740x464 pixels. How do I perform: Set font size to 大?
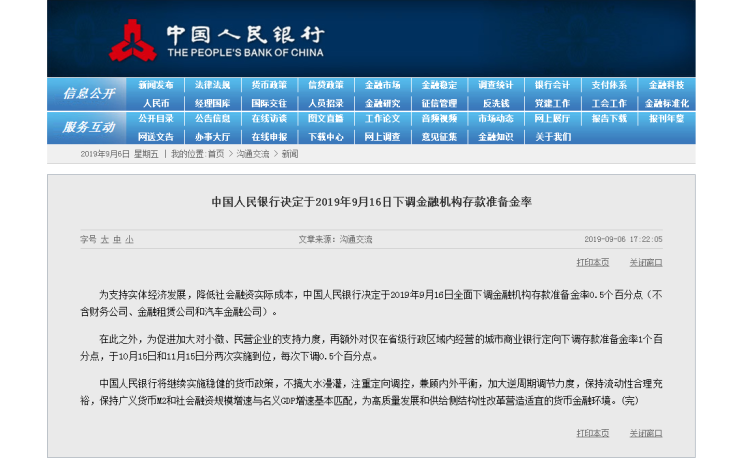[x=105, y=240]
